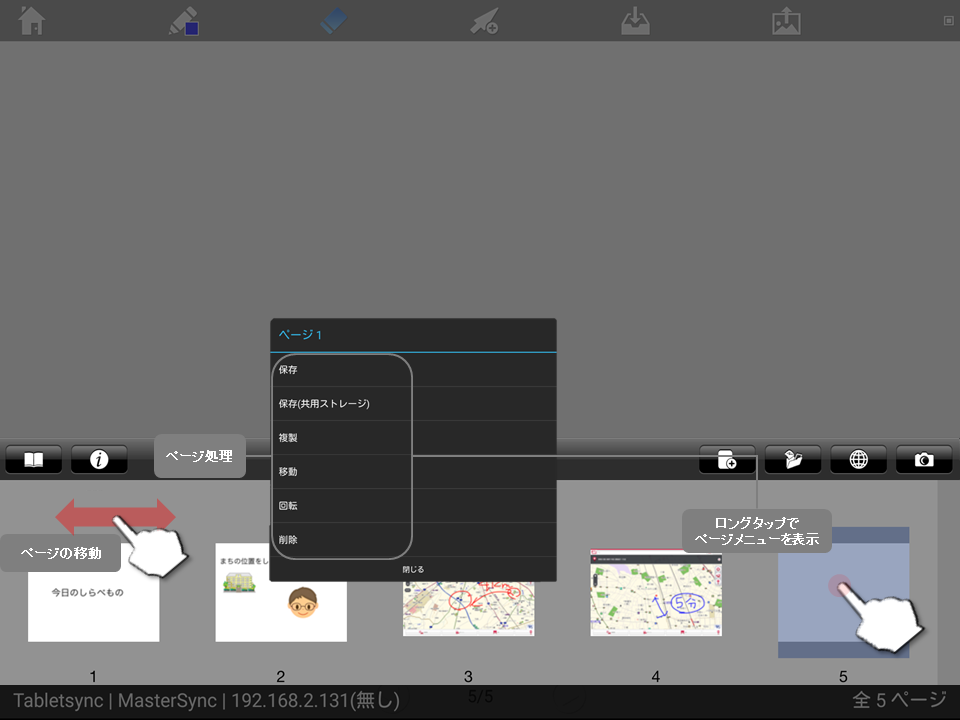This screenshot has height=720, width=960.
Task: Click the image export icon
Action: [786, 21]
